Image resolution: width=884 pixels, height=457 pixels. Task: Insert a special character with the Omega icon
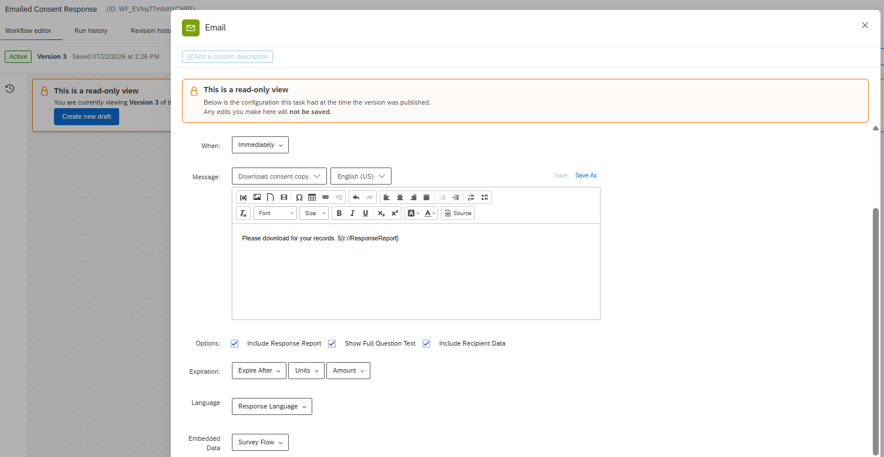click(x=299, y=197)
